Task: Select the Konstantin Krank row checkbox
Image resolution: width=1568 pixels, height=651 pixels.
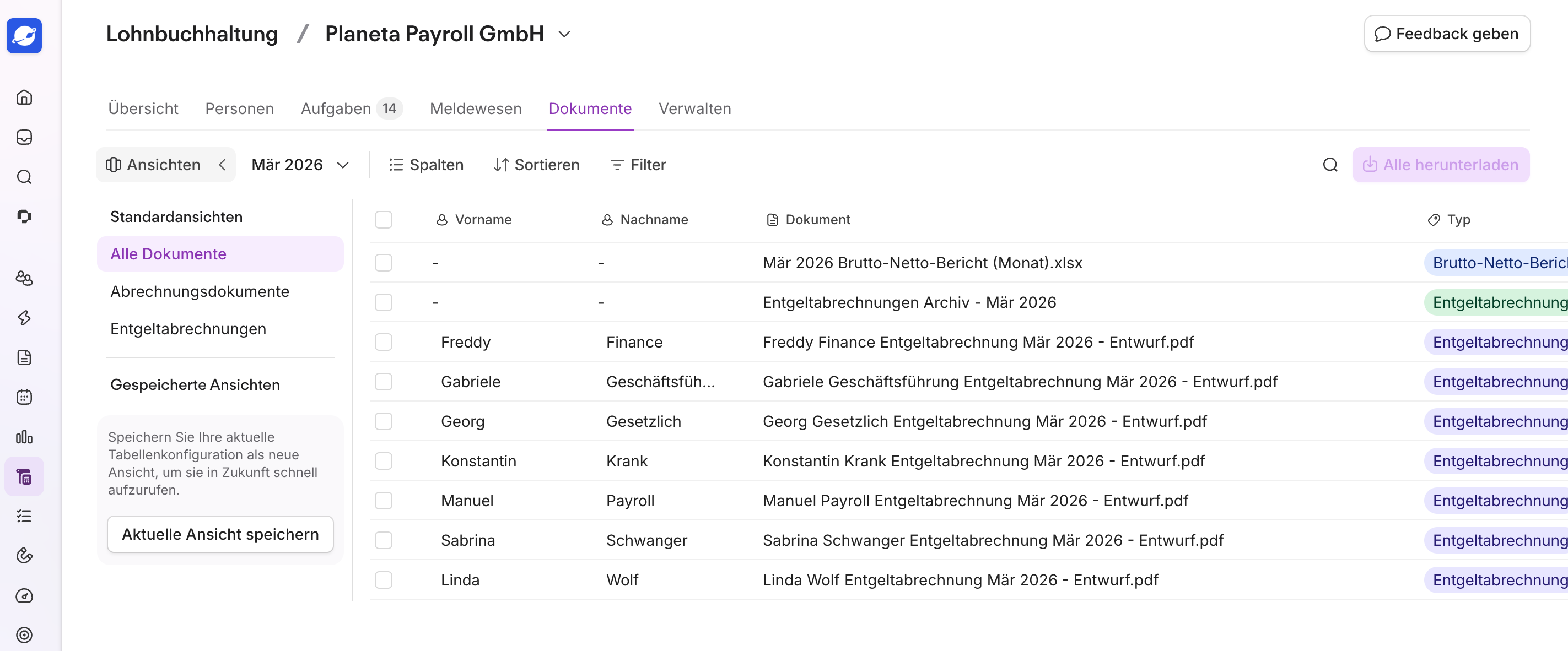Action: pyautogui.click(x=384, y=461)
